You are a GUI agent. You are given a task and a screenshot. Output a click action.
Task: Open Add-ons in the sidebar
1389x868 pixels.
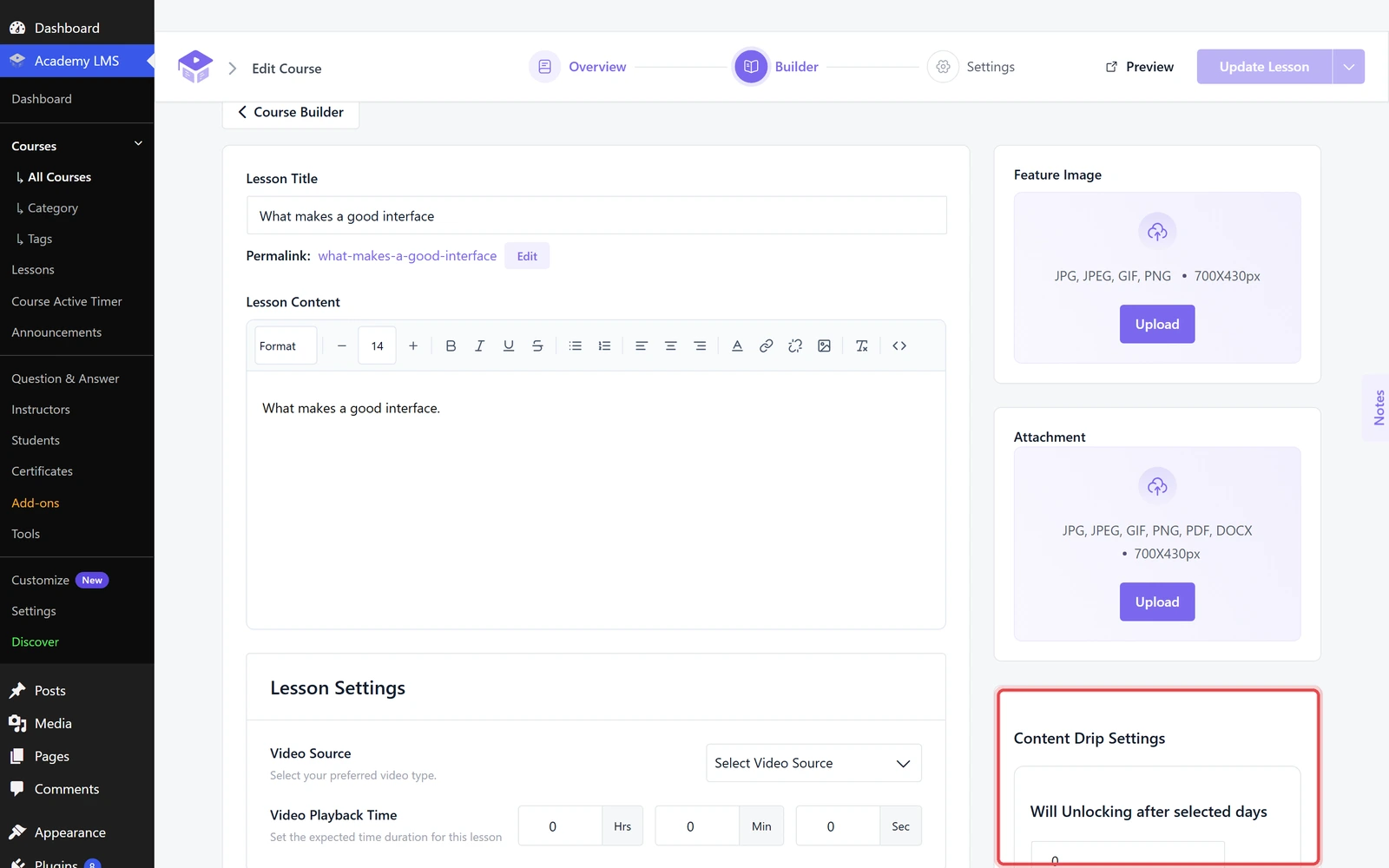point(36,503)
